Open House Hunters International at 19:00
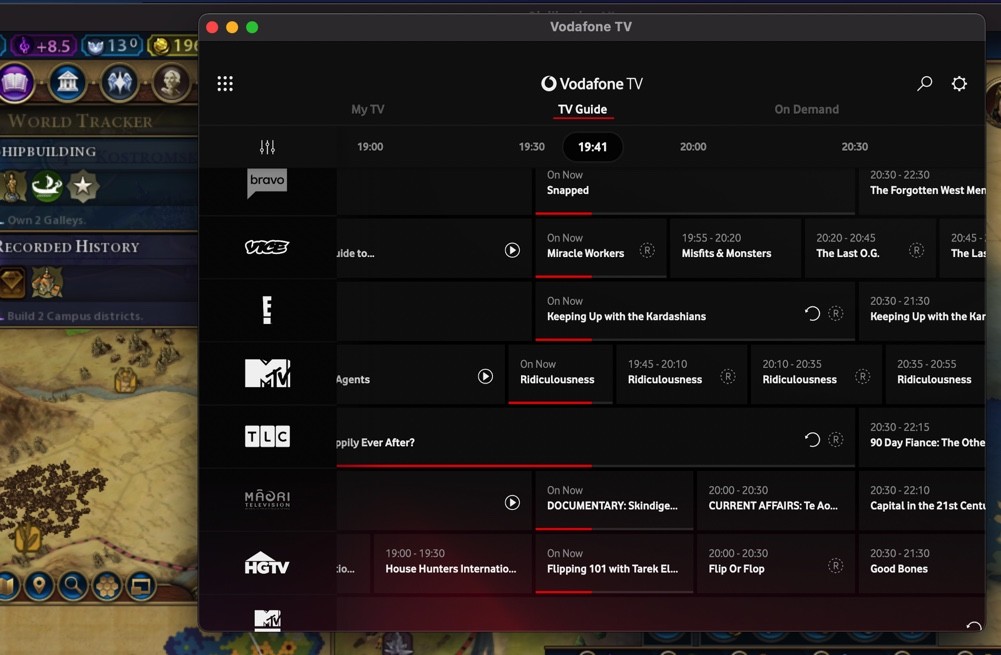 (x=453, y=562)
